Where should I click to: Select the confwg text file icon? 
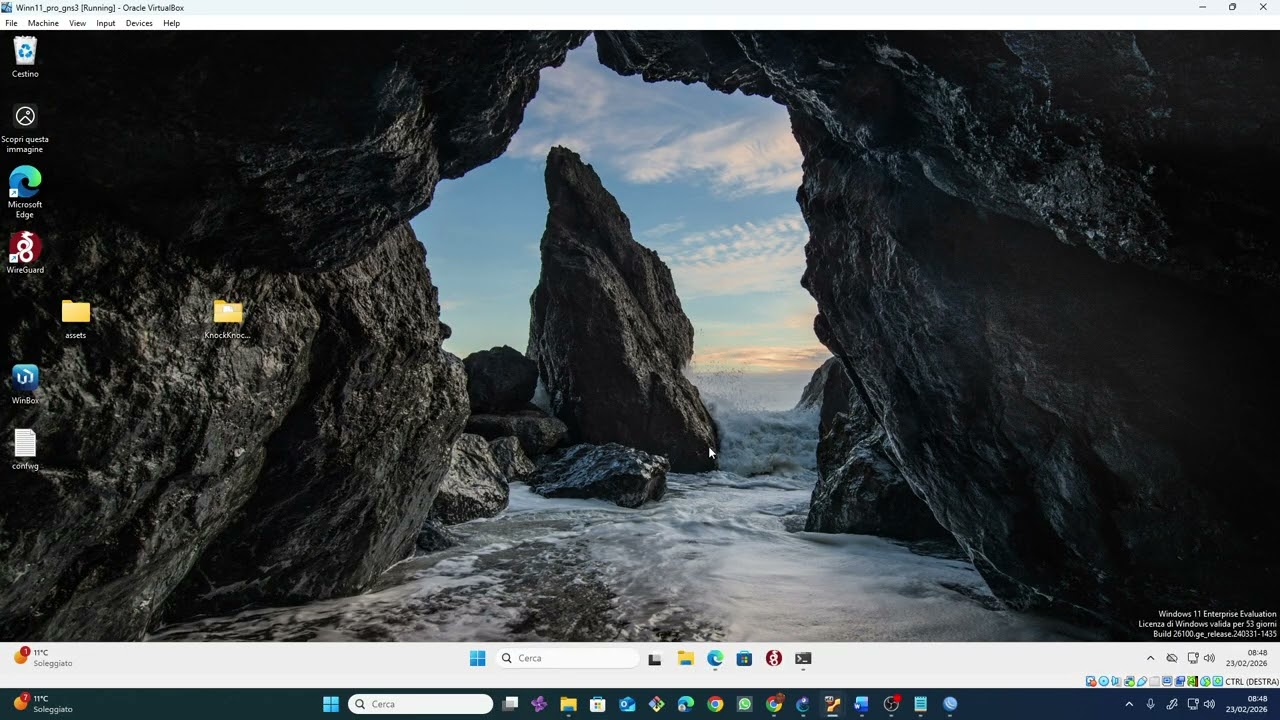(x=25, y=449)
